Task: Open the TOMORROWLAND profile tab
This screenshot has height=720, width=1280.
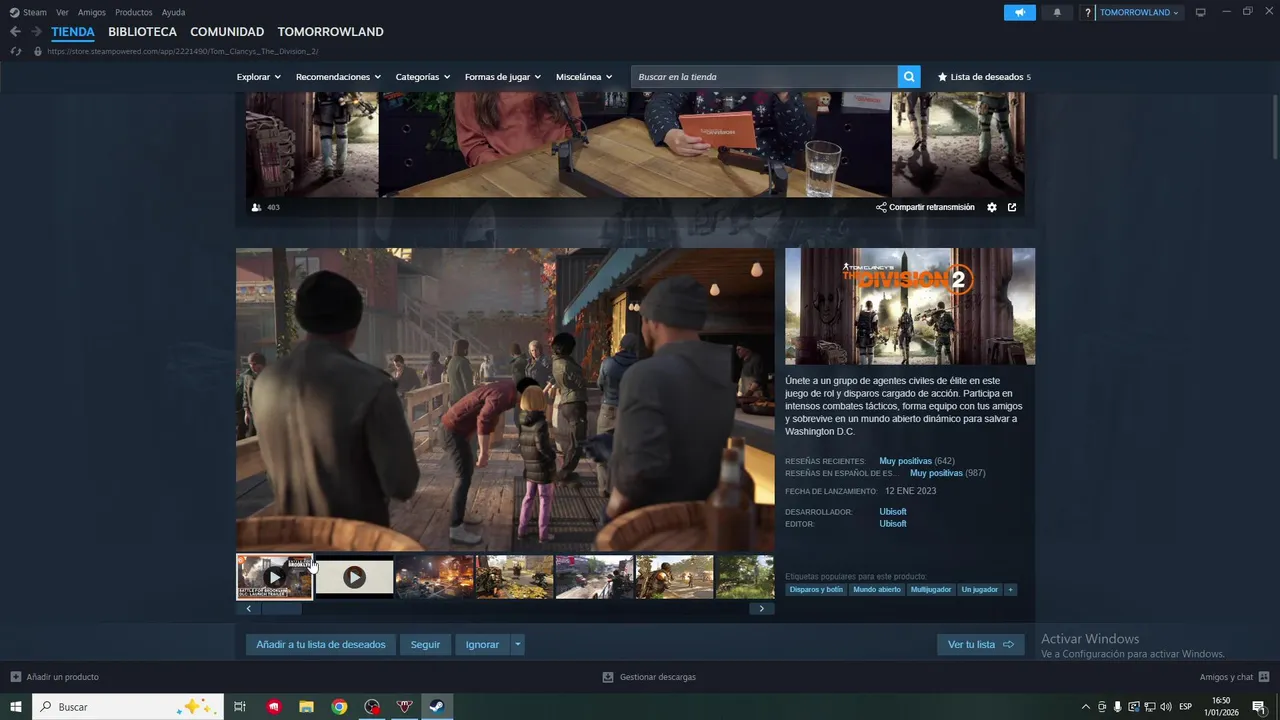Action: pyautogui.click(x=330, y=32)
